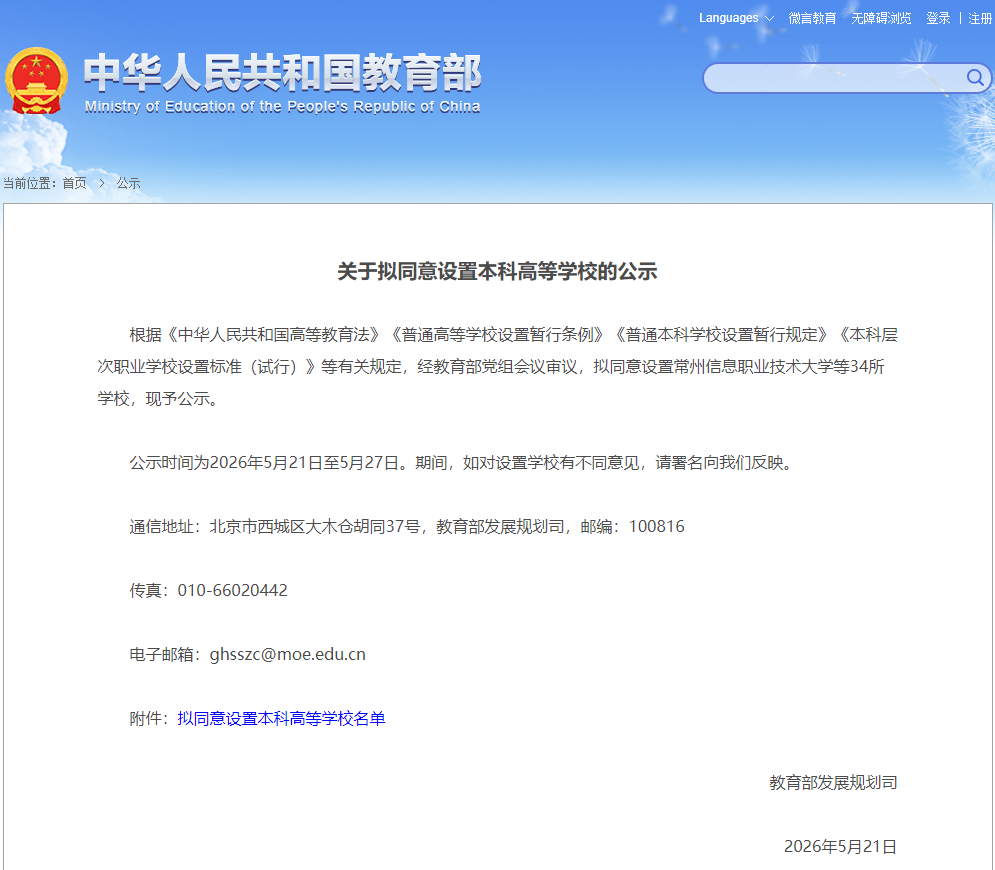Click the postal code 100816
This screenshot has width=995, height=870.
pos(656,526)
